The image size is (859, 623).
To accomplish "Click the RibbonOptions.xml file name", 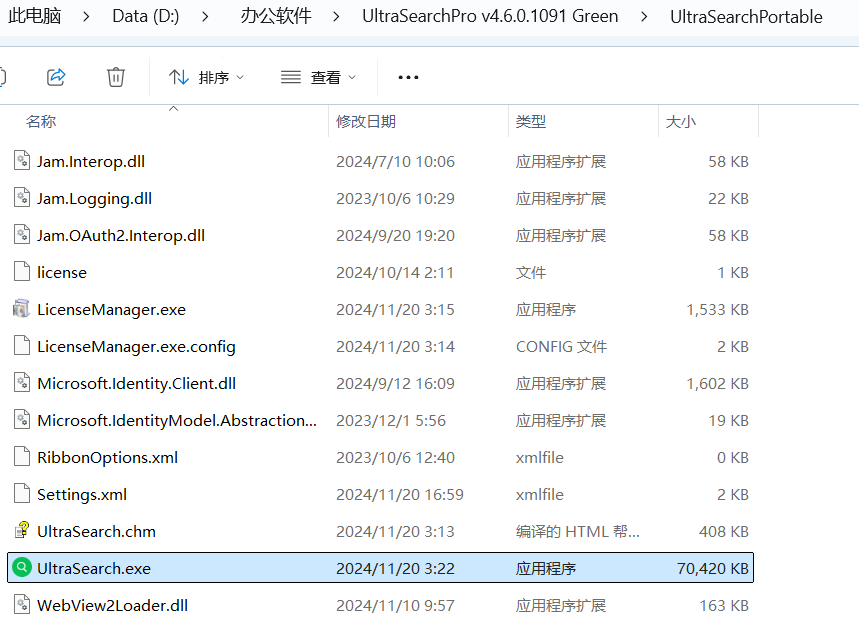I will pos(107,458).
